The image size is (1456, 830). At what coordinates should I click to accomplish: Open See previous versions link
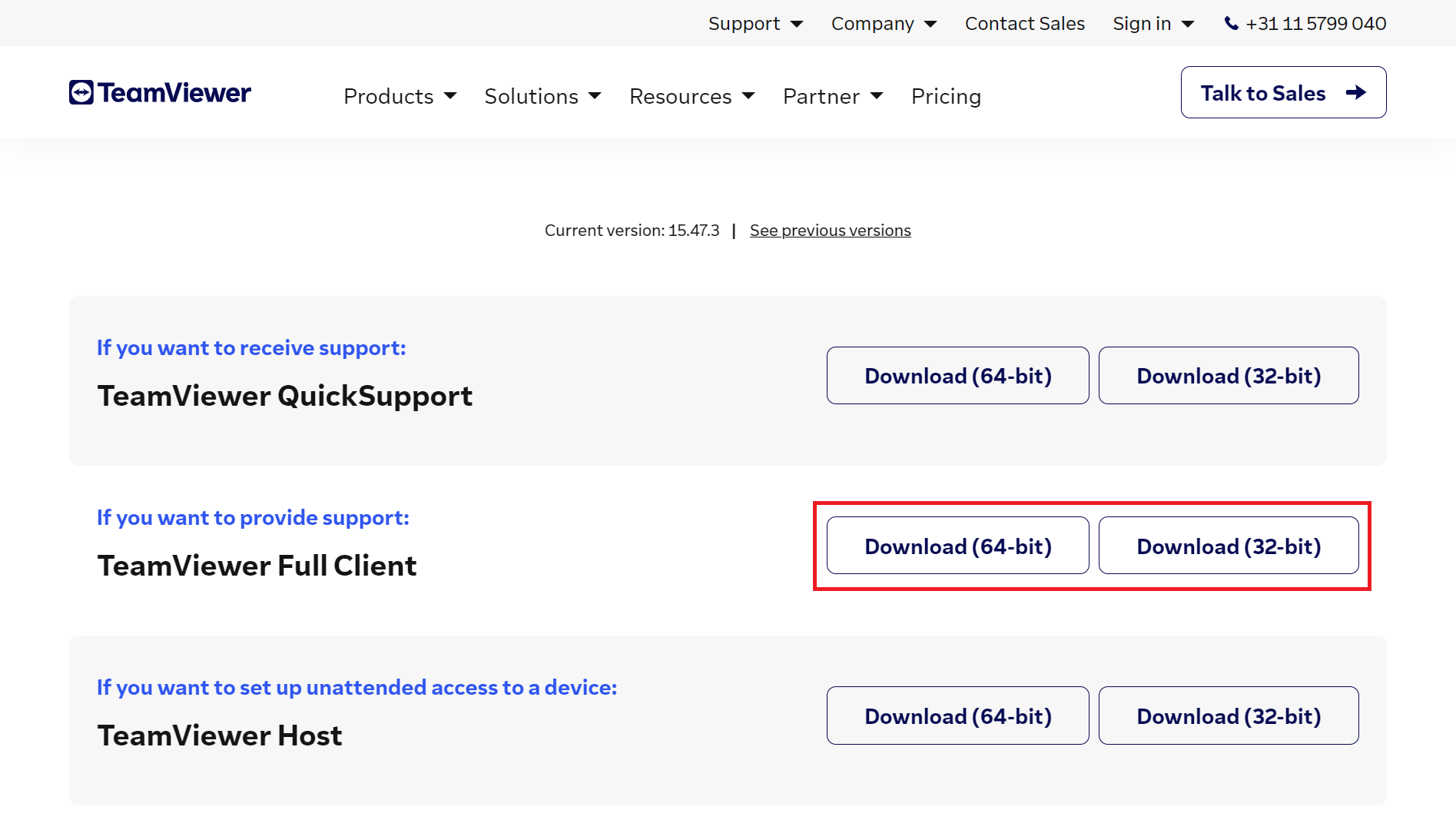[831, 231]
